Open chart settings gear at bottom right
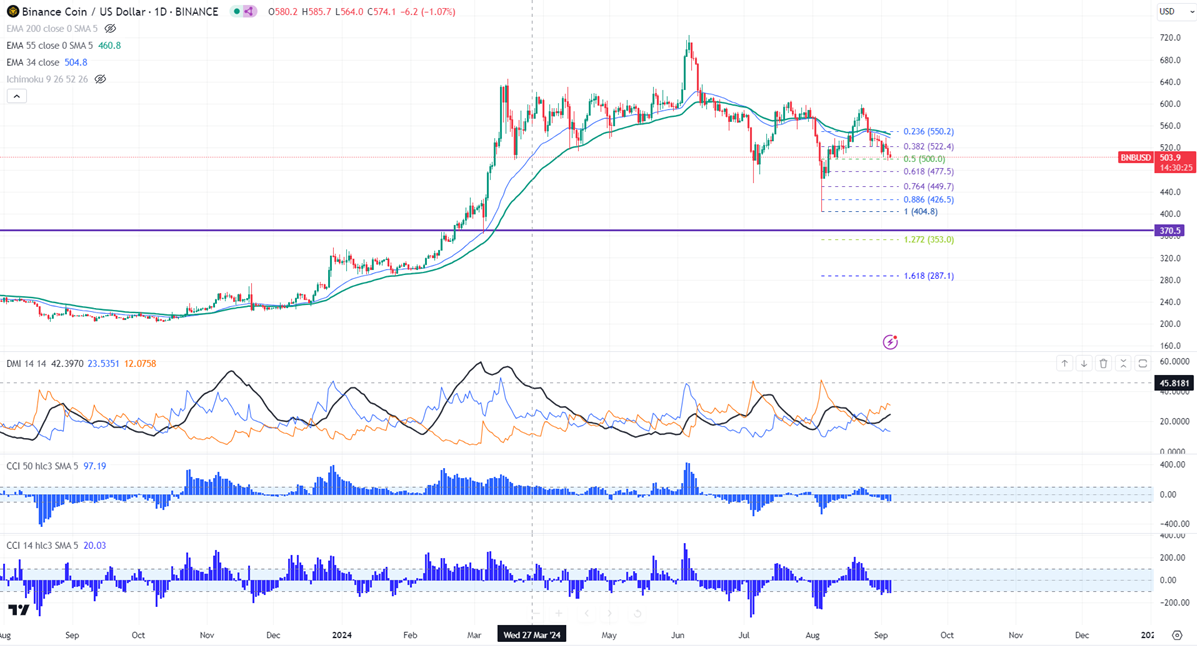Viewport: 1197px width, 646px height. pos(1177,635)
